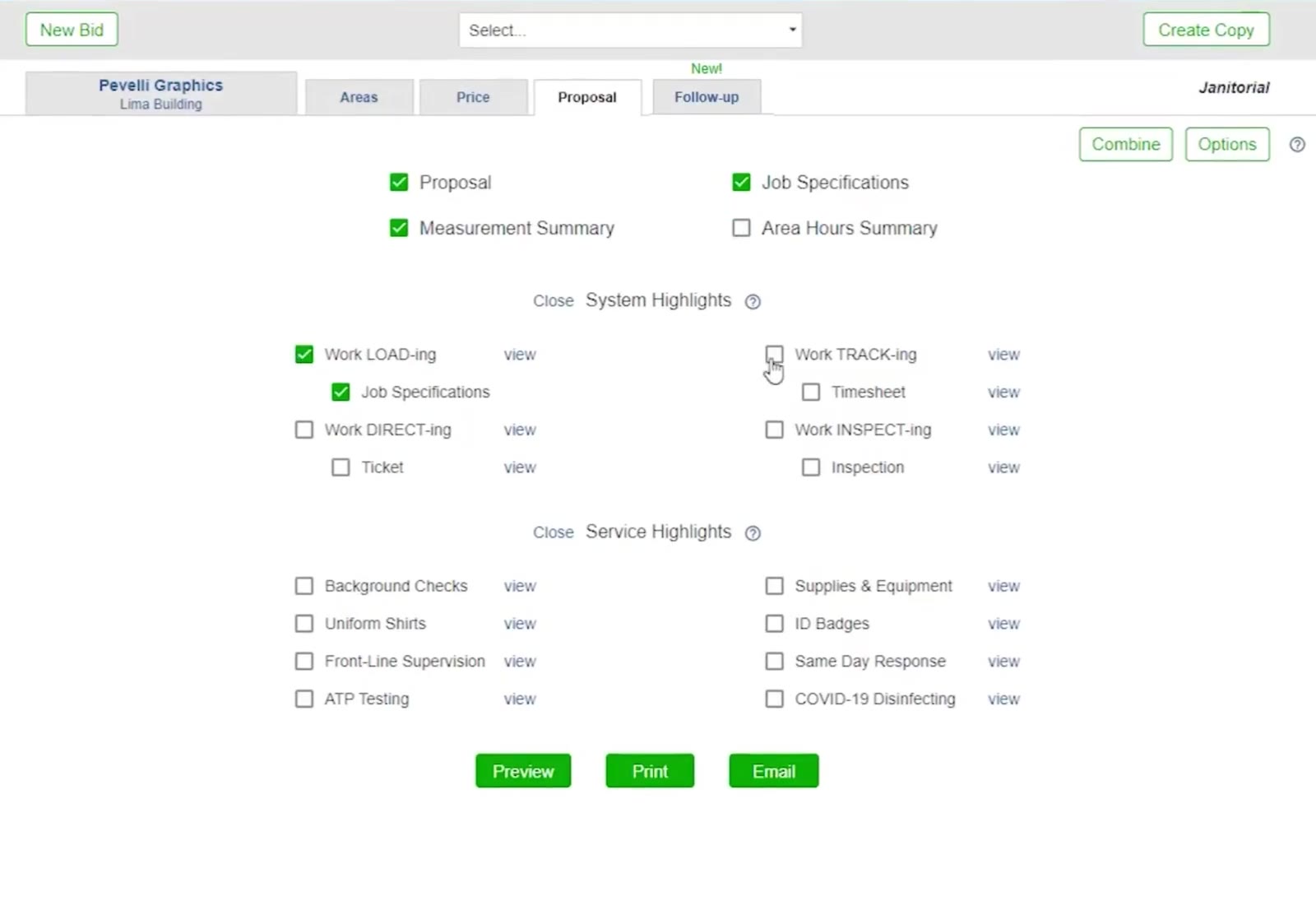This screenshot has width=1316, height=915.
Task: Uncheck Job Specifications under Work LOAD-ing
Action: click(341, 392)
